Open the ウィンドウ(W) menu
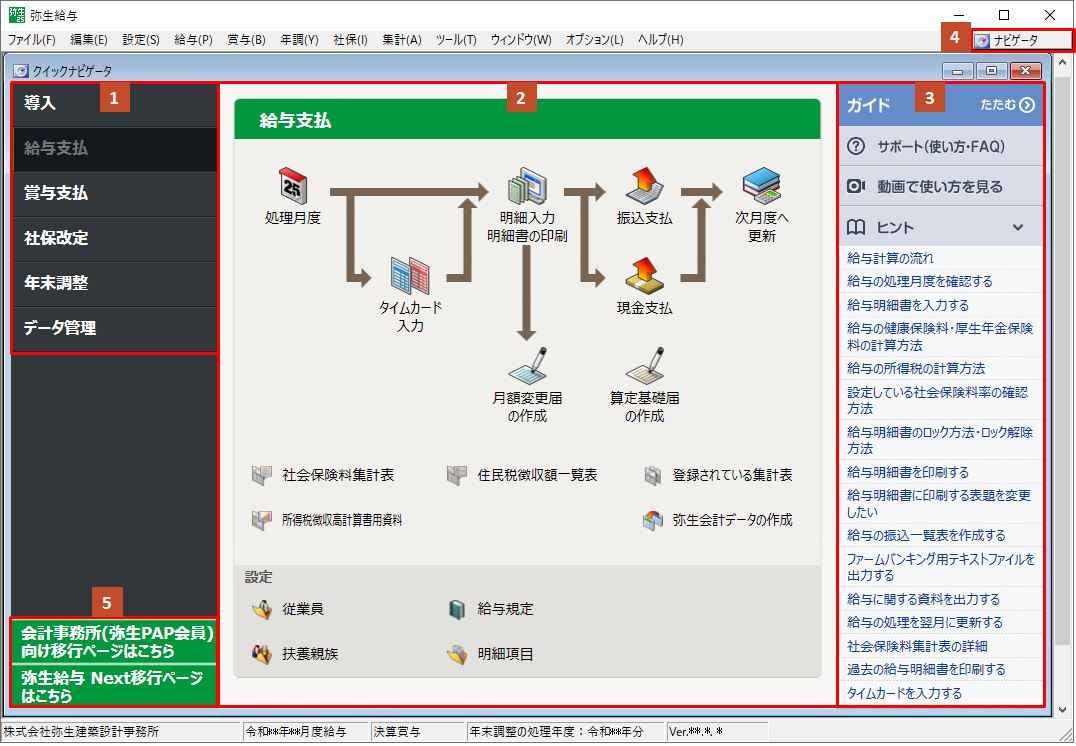Image resolution: width=1076 pixels, height=746 pixels. click(x=521, y=40)
